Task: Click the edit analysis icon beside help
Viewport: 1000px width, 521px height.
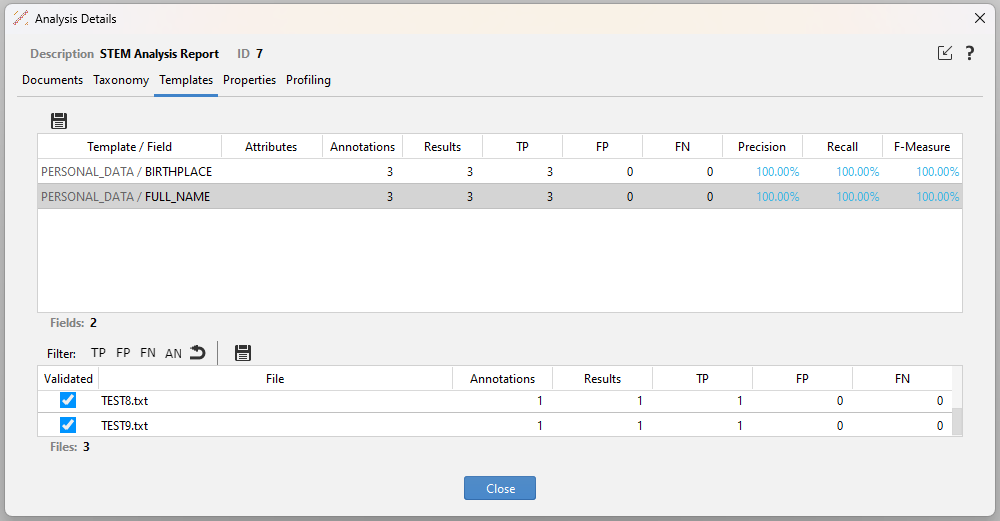Action: coord(945,54)
